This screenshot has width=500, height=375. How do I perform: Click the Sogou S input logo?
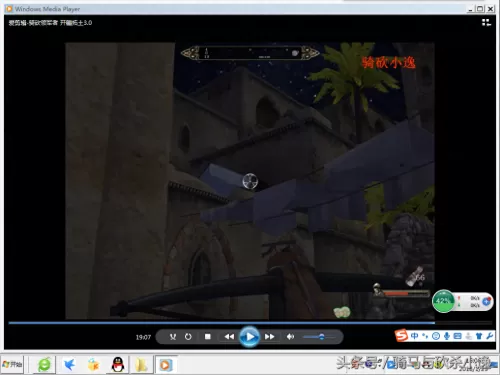pos(401,336)
